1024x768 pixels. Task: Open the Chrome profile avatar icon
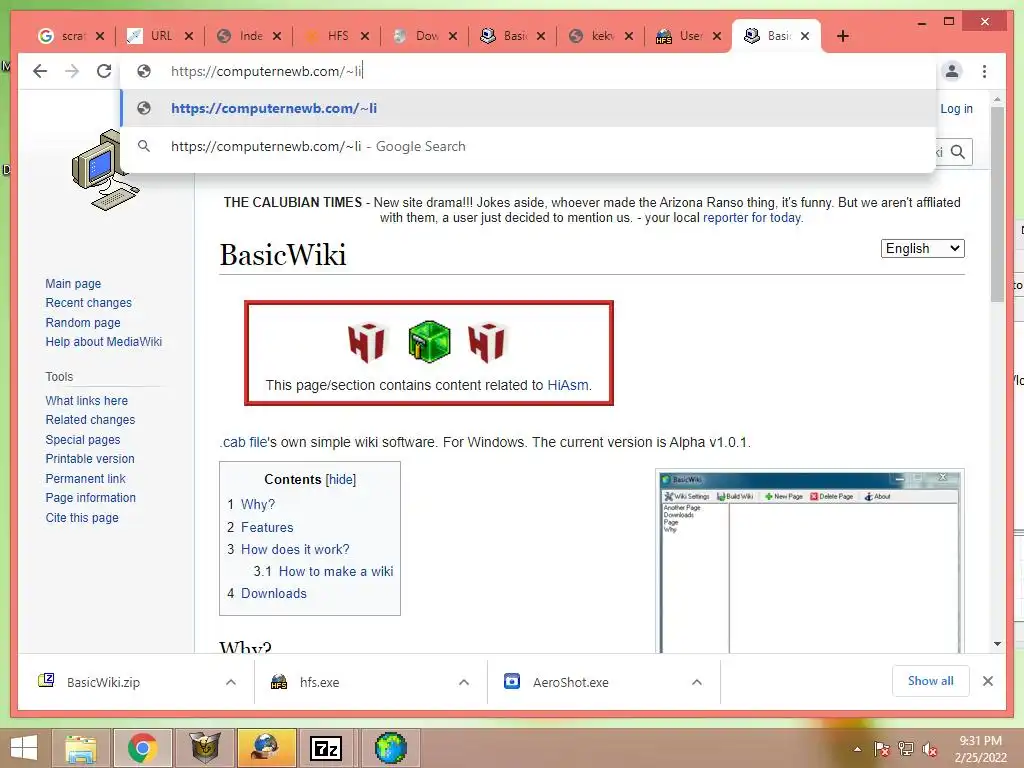pyautogui.click(x=952, y=71)
